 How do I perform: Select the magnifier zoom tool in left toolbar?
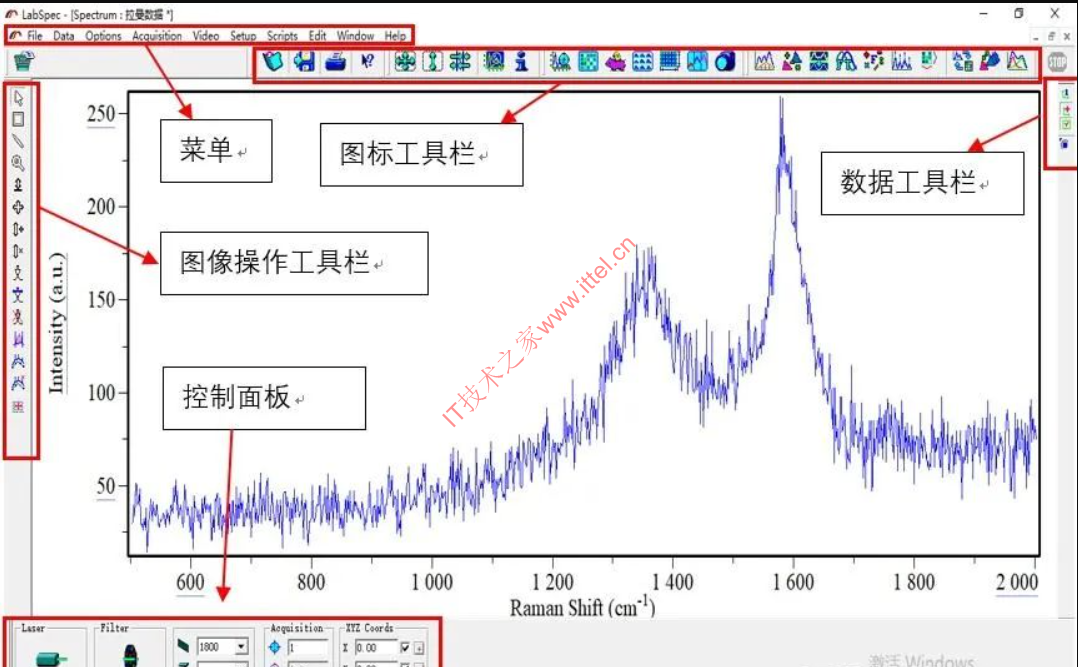pyautogui.click(x=18, y=162)
